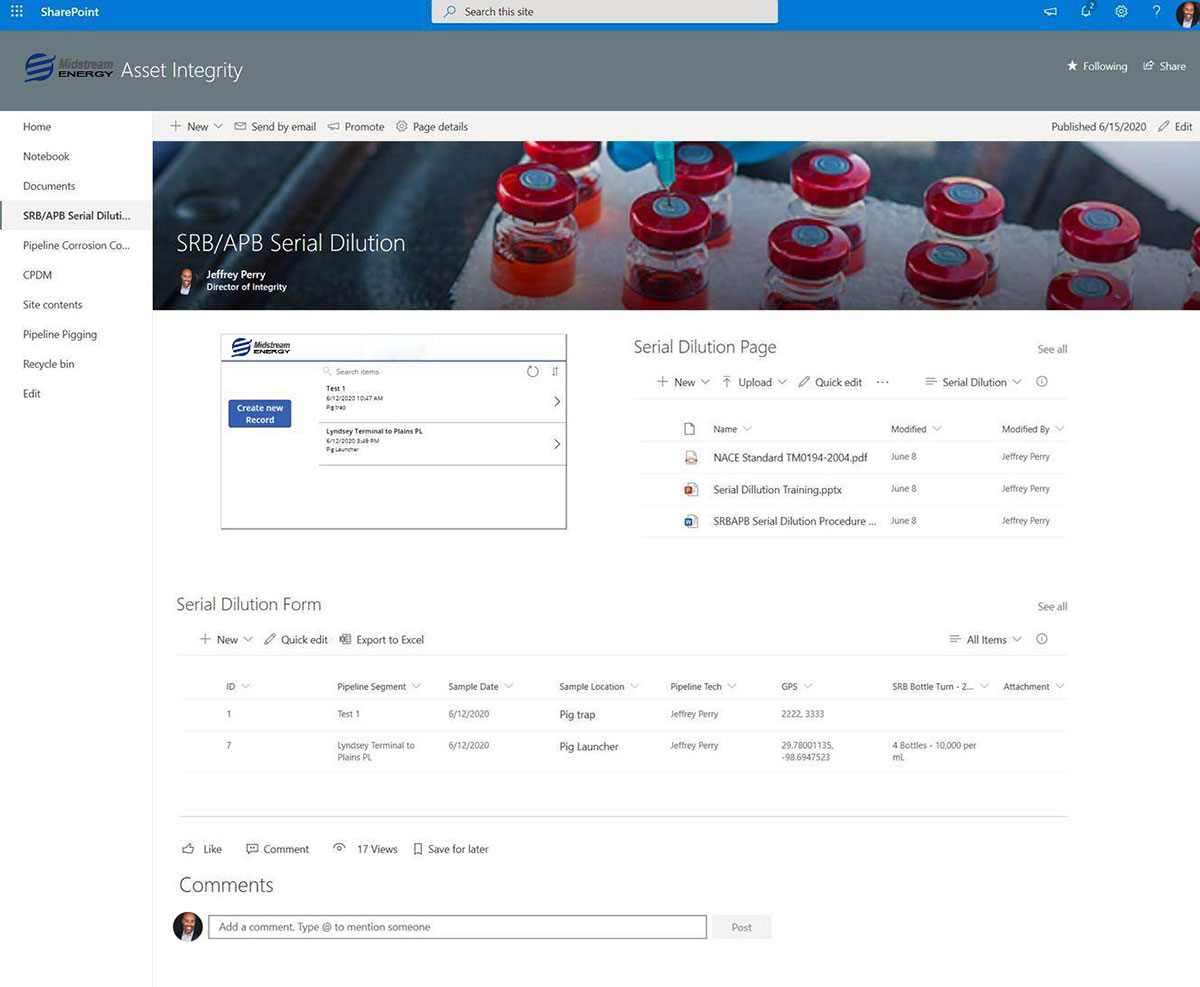
Task: Click Promote in command bar
Action: (356, 126)
